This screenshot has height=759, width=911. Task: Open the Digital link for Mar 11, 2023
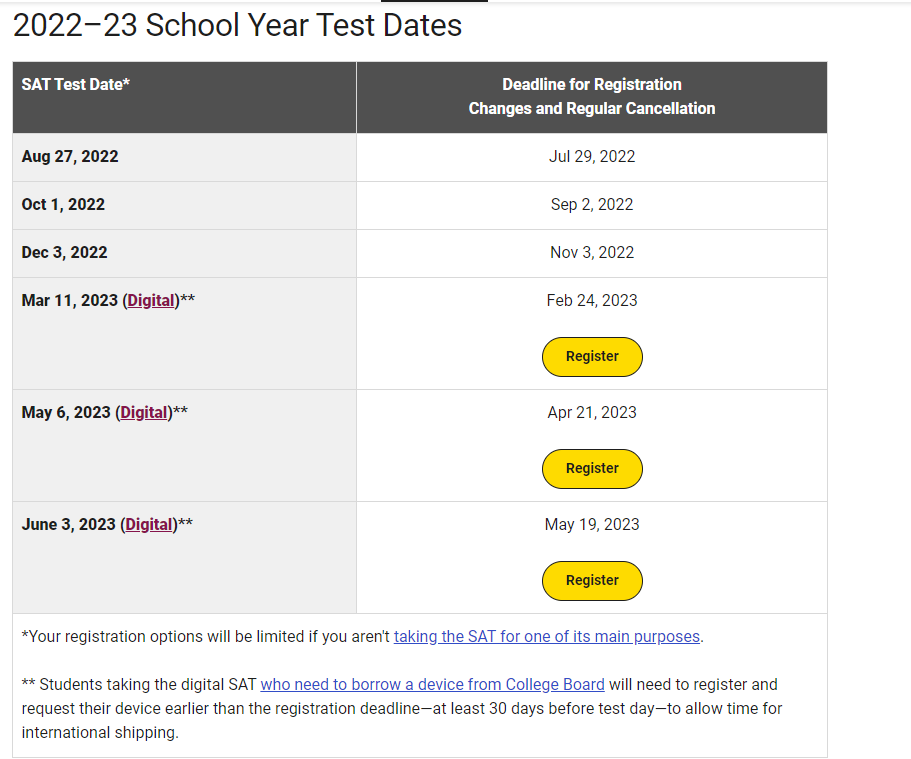pyautogui.click(x=150, y=300)
